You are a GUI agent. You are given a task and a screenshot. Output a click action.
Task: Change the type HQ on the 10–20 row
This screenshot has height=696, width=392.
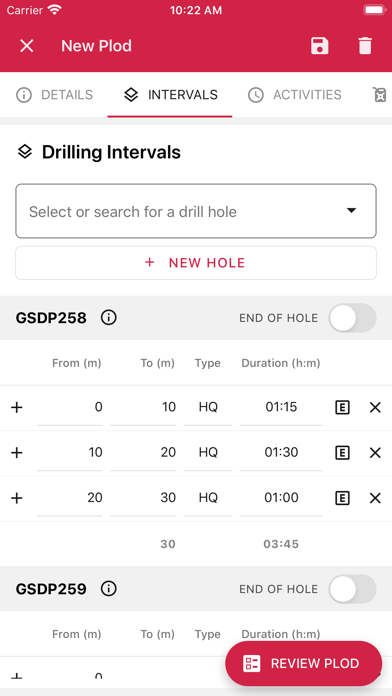pyautogui.click(x=208, y=452)
